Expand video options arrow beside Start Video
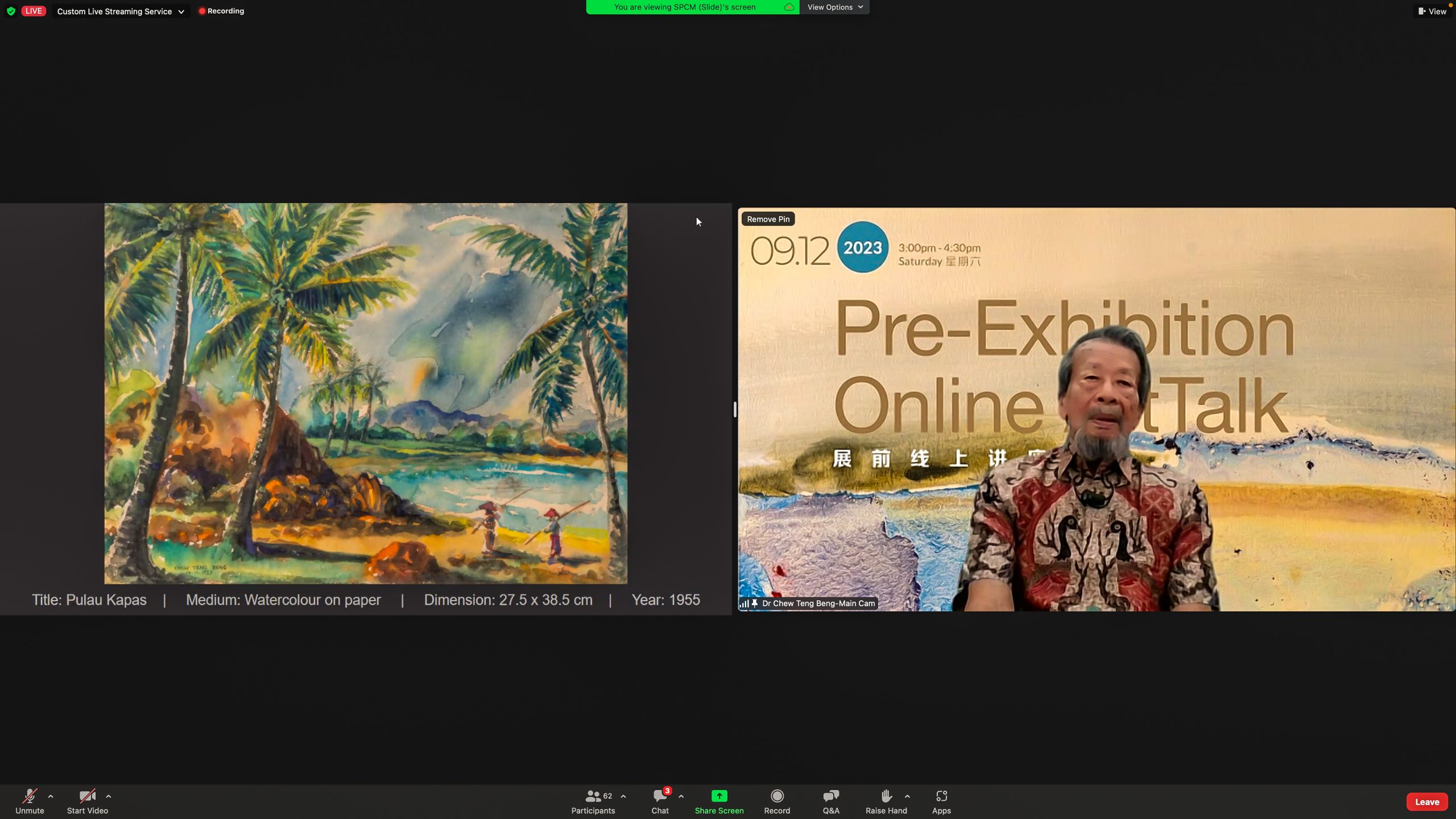 pyautogui.click(x=109, y=796)
